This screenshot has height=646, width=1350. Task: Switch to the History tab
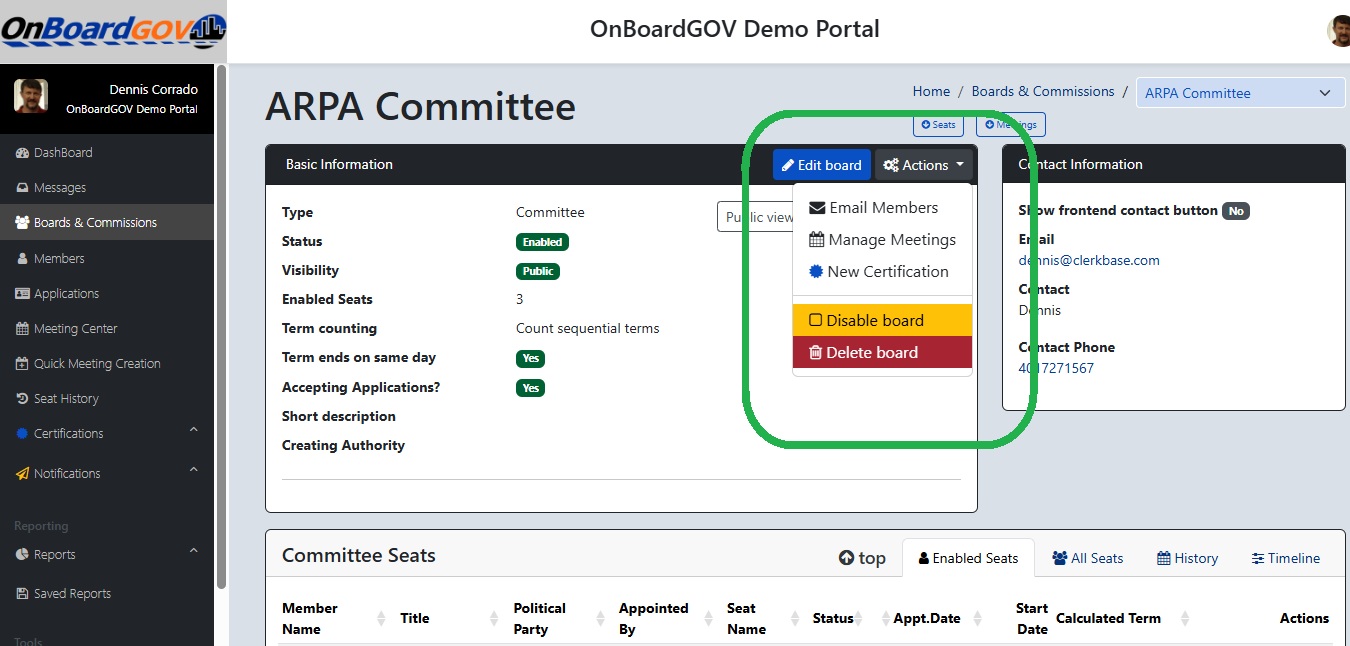(1187, 558)
